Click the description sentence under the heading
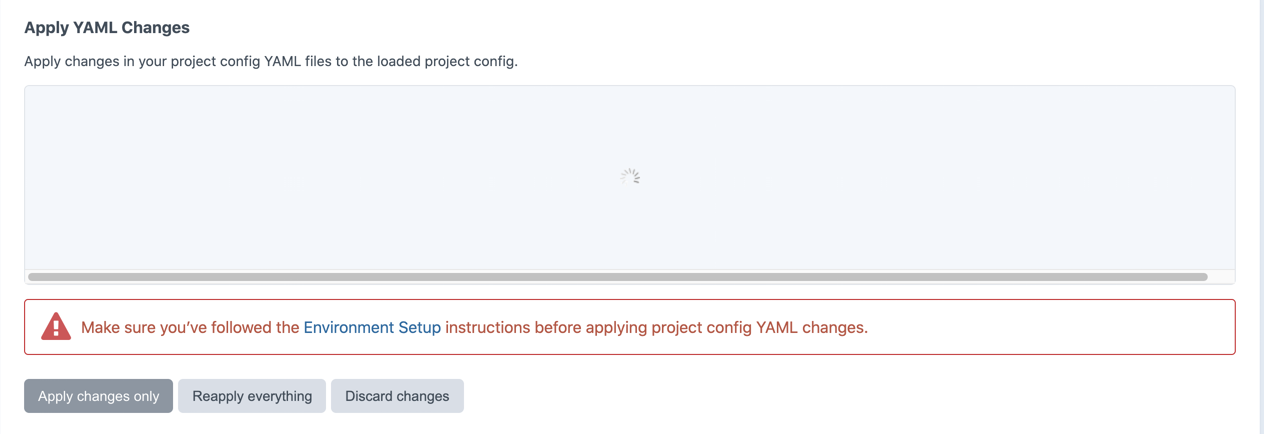The image size is (1264, 434). (x=270, y=61)
